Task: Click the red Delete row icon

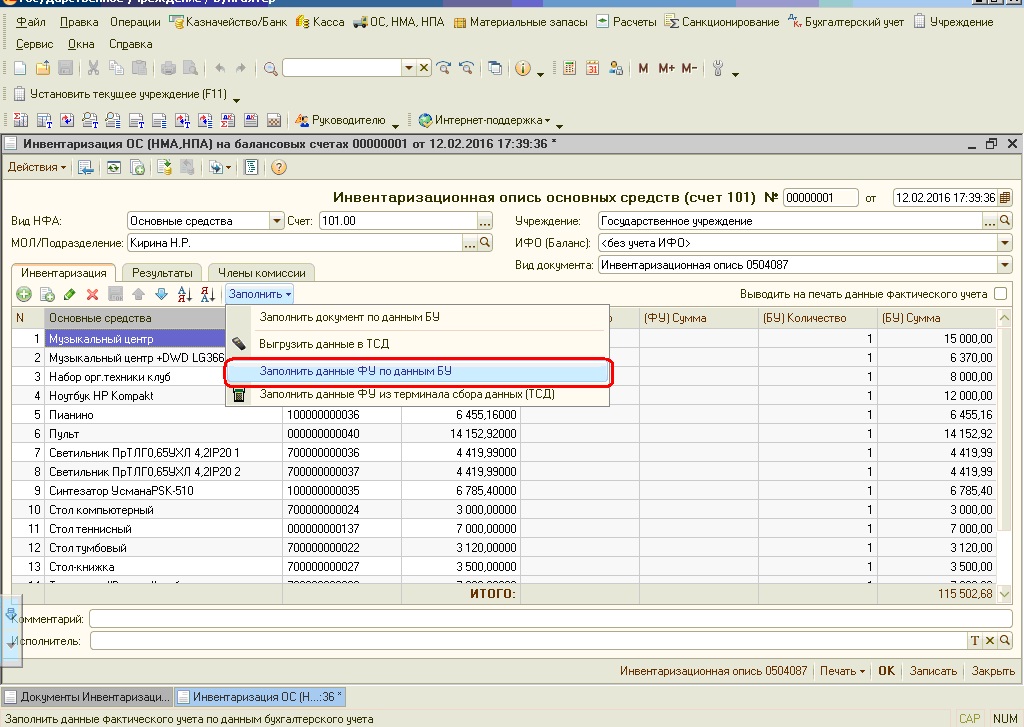Action: (x=92, y=294)
